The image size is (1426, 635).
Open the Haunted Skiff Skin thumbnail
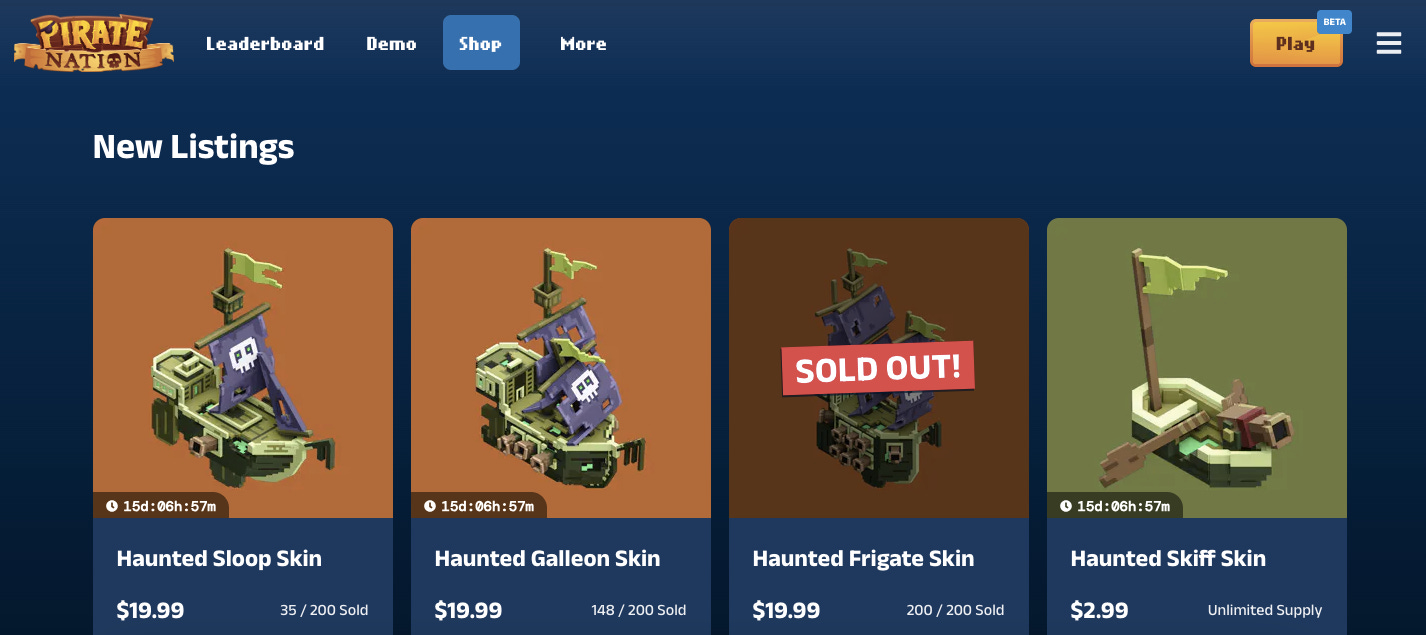pyautogui.click(x=1197, y=368)
